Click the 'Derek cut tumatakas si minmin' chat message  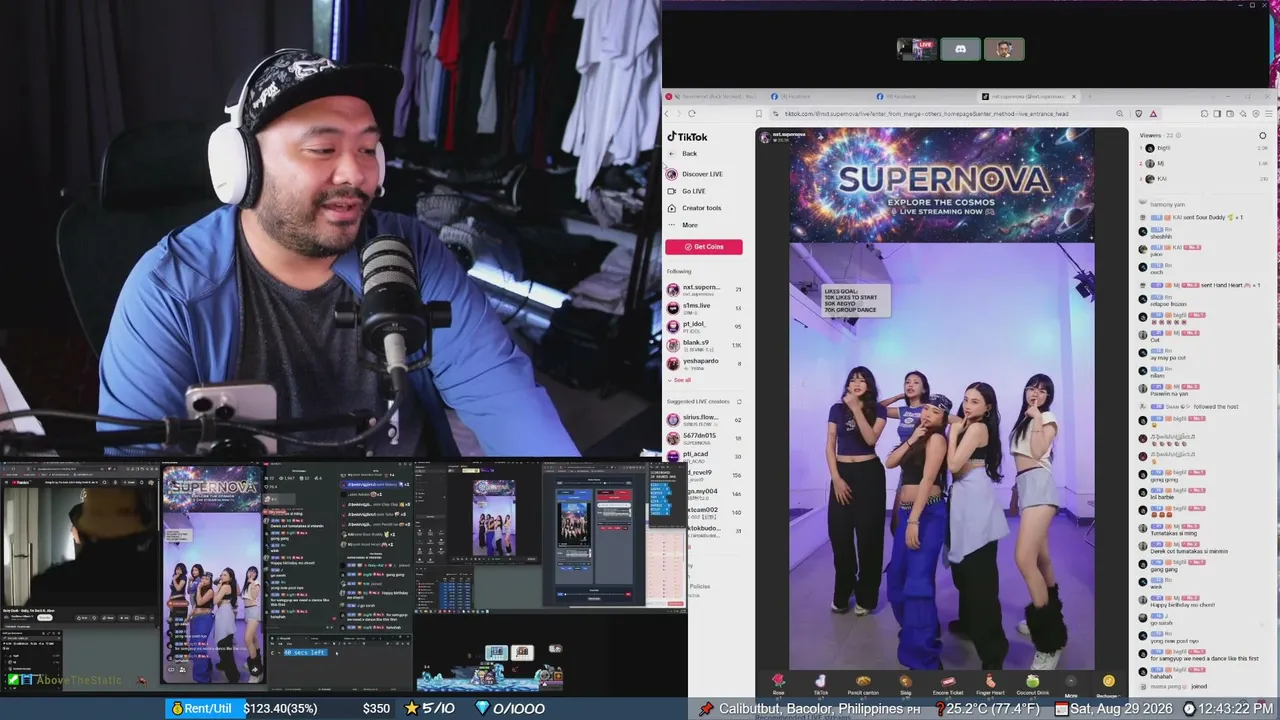1189,551
